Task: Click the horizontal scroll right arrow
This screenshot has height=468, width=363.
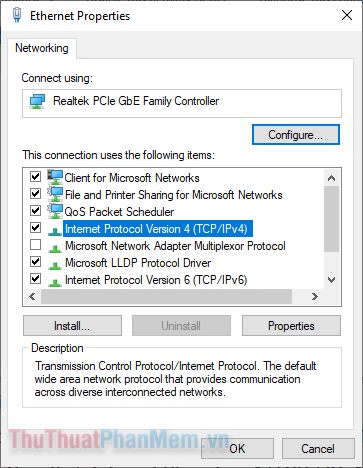Action: pyautogui.click(x=314, y=296)
